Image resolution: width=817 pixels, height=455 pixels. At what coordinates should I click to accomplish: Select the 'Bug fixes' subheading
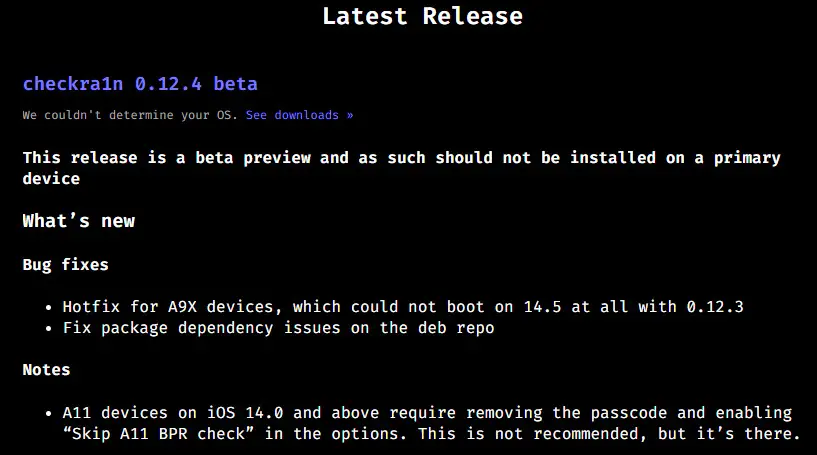tap(66, 265)
